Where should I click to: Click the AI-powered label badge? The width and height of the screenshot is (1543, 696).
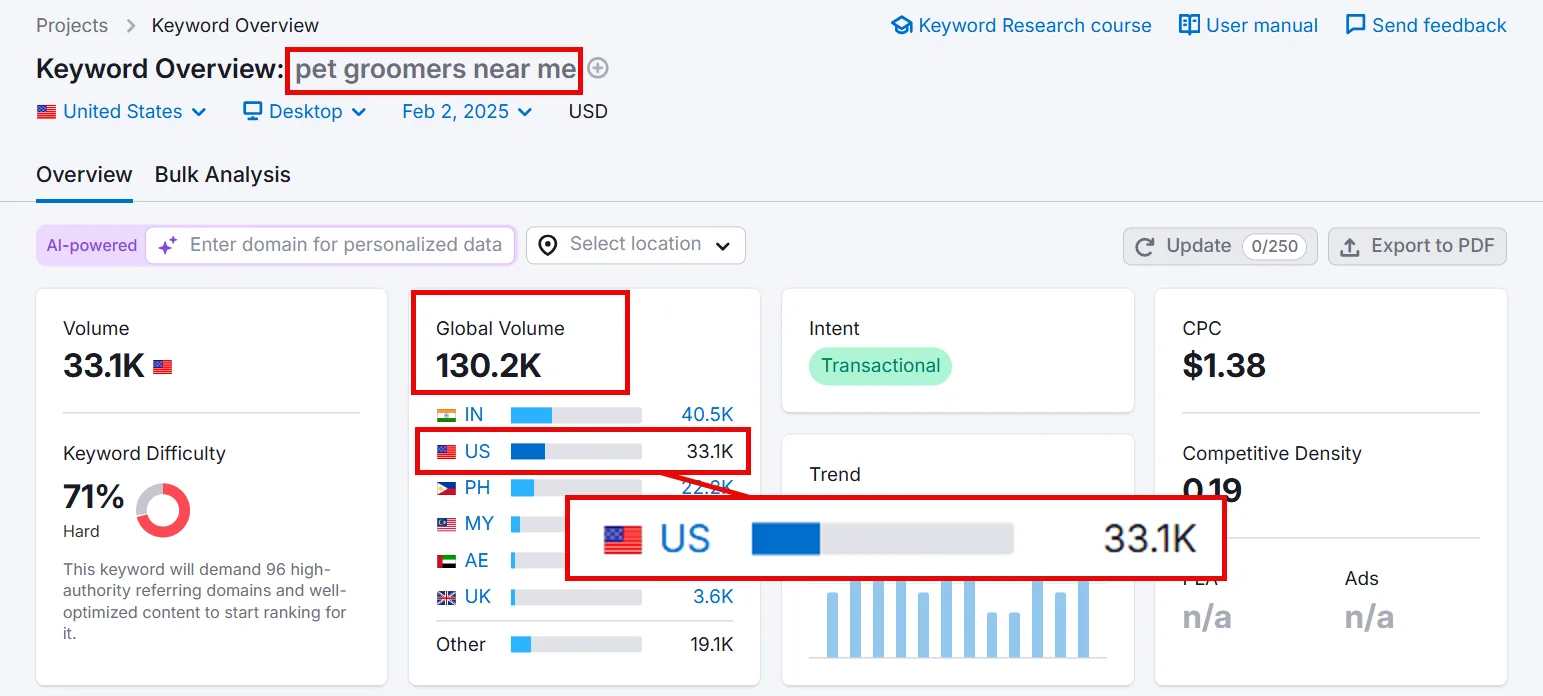click(92, 245)
